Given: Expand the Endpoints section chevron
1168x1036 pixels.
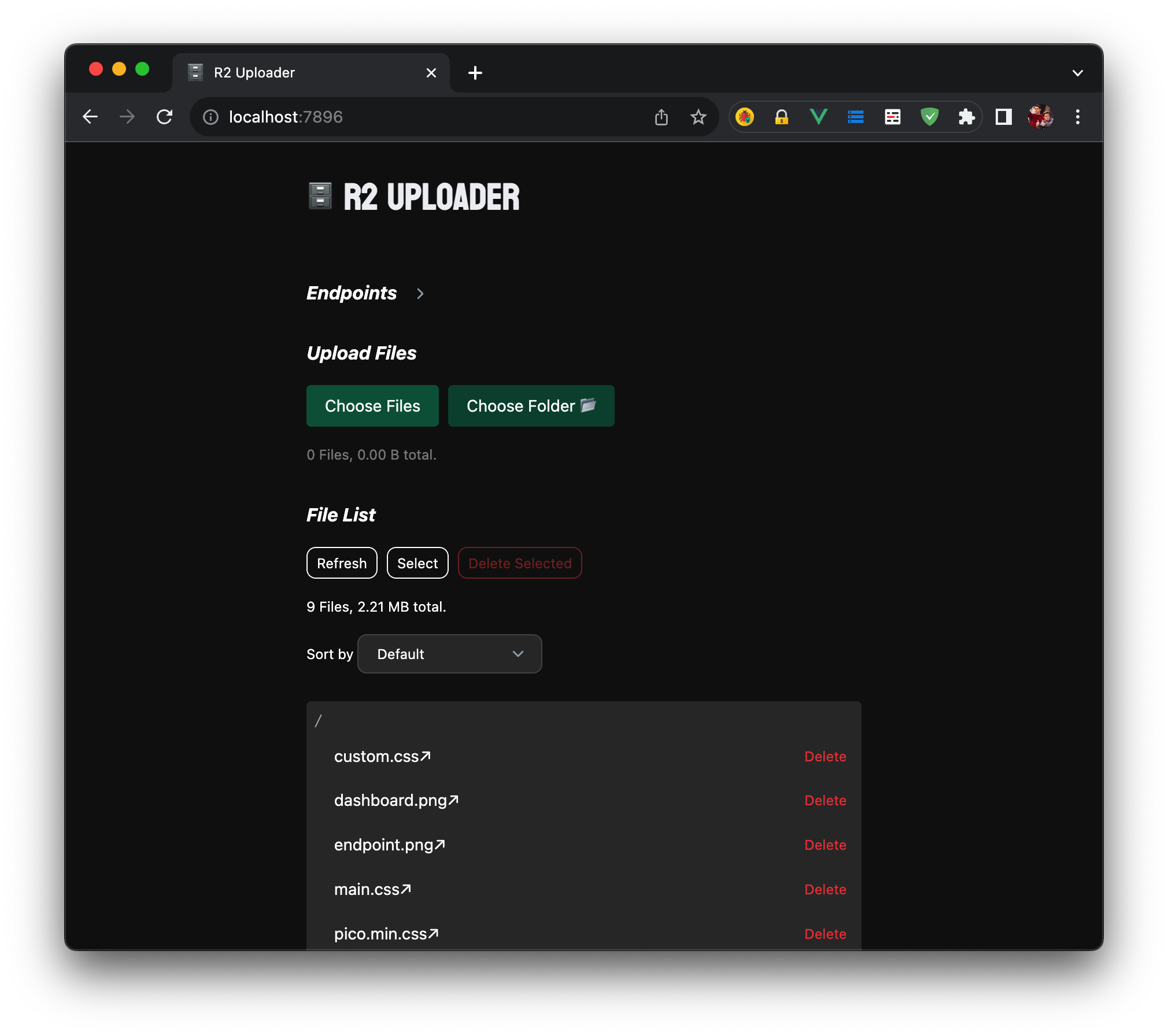Looking at the screenshot, I should [420, 294].
